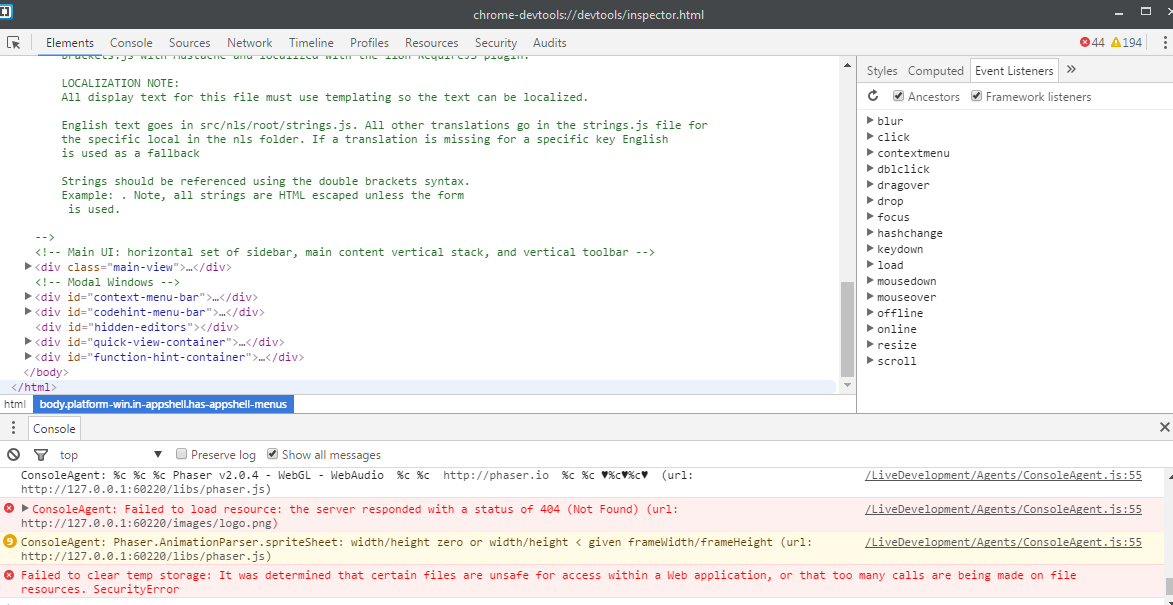This screenshot has width=1173, height=605.
Task: Clear the console log icon
Action: coord(14,455)
